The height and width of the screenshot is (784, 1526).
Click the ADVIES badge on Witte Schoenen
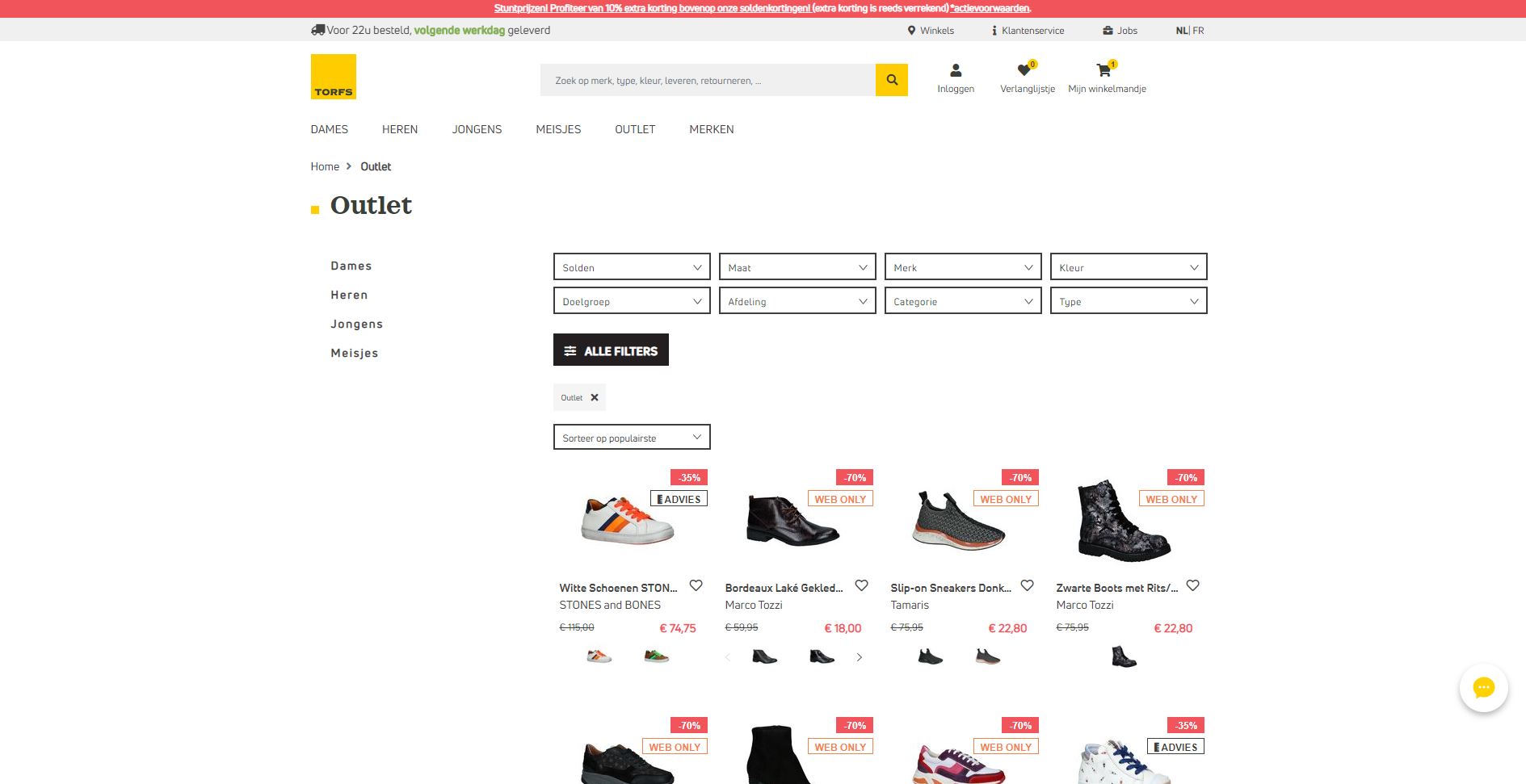679,499
